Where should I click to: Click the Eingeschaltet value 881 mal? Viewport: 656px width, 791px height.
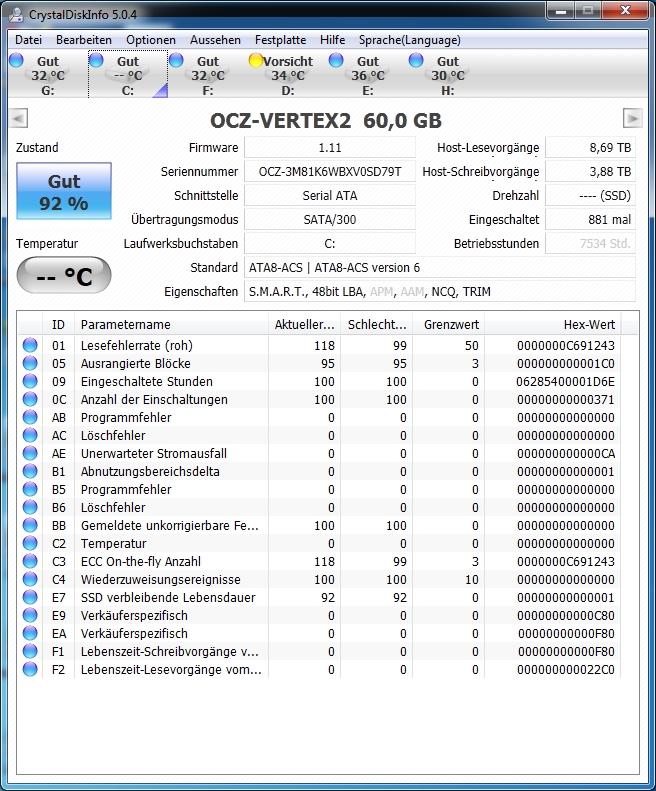pos(590,219)
